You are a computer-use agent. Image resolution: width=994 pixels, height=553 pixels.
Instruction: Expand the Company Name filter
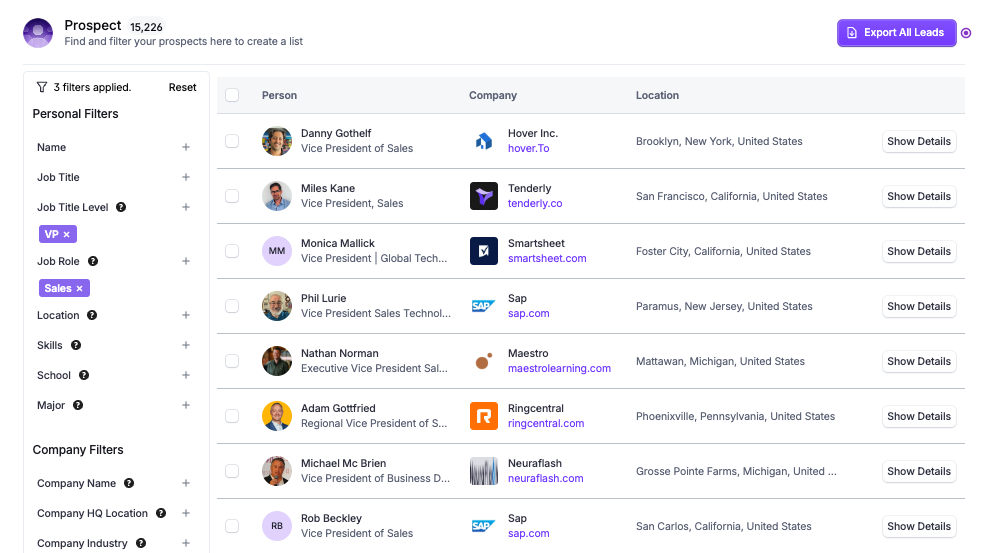185,484
